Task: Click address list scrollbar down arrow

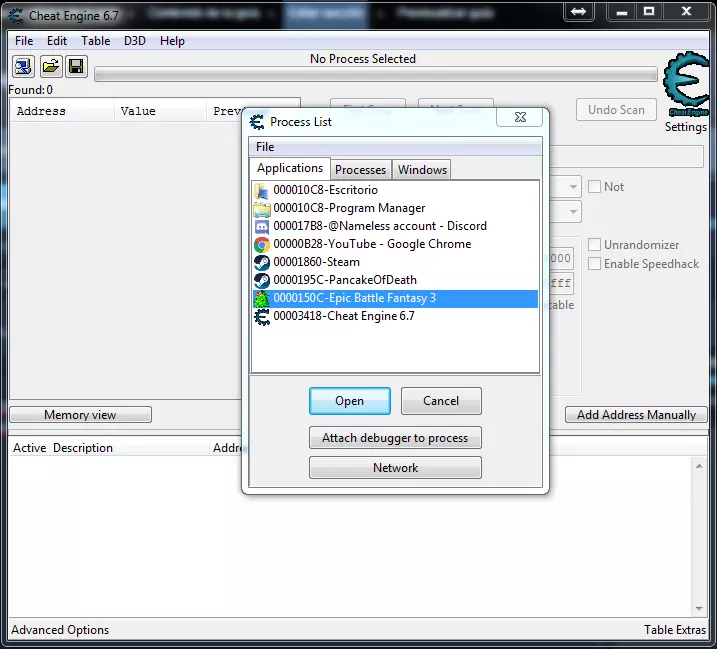Action: 699,608
